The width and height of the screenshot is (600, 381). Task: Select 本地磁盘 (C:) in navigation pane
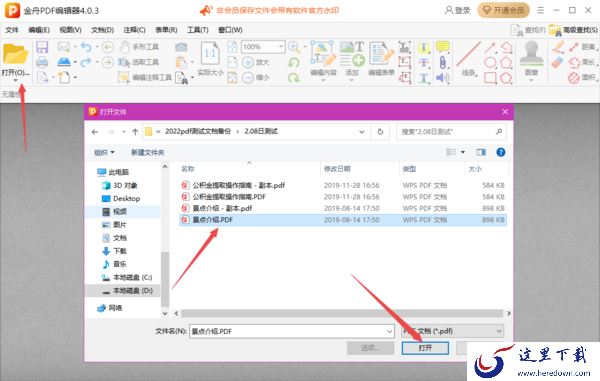(x=132, y=277)
